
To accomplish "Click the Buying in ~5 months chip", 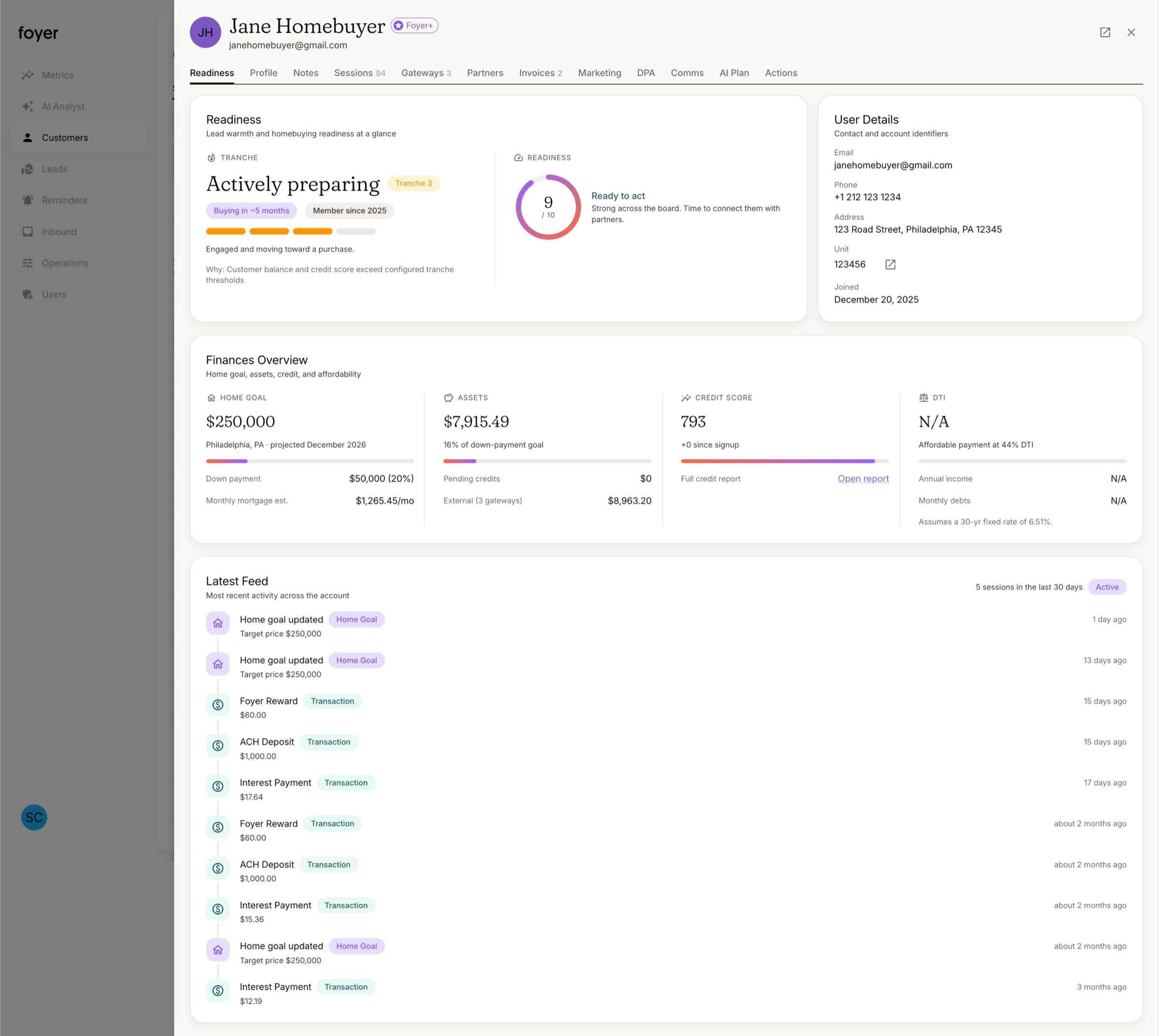I will (251, 210).
